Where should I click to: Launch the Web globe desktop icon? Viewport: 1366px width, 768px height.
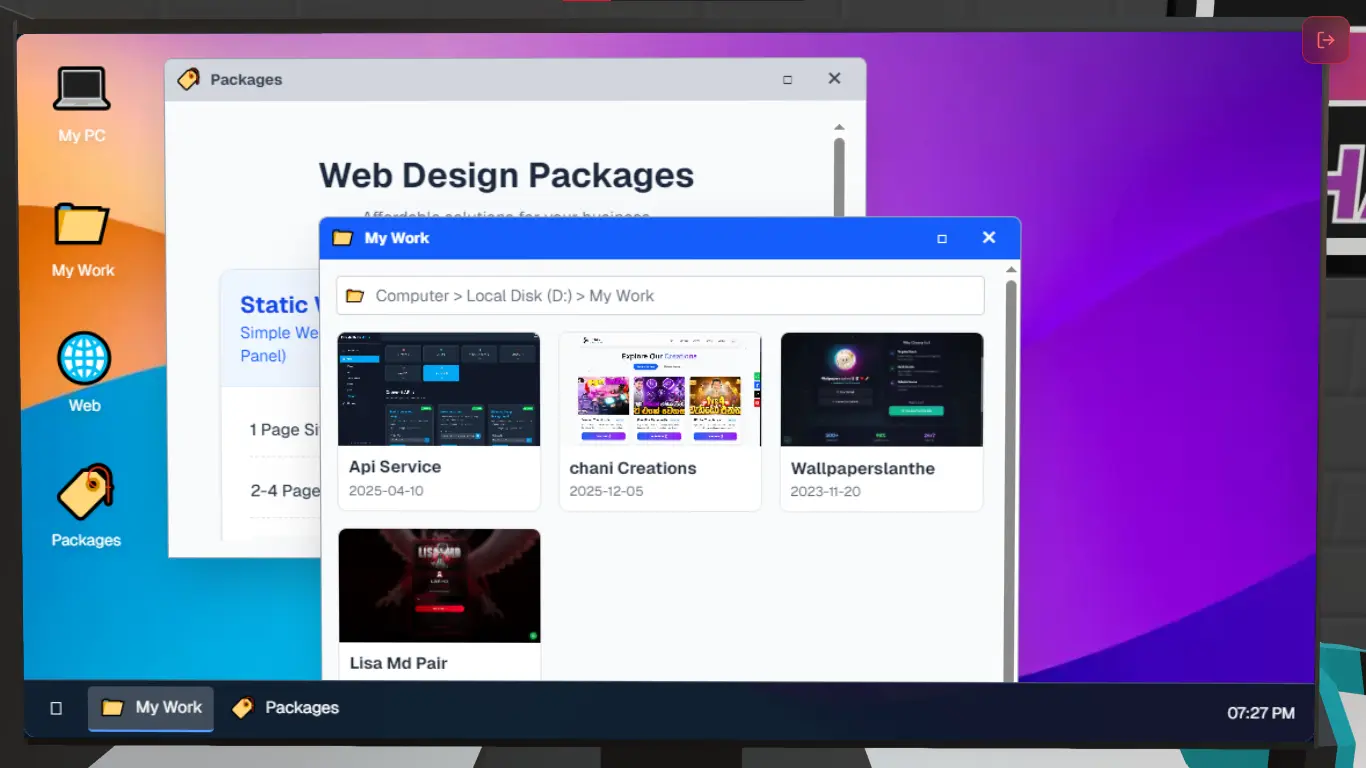(x=84, y=372)
